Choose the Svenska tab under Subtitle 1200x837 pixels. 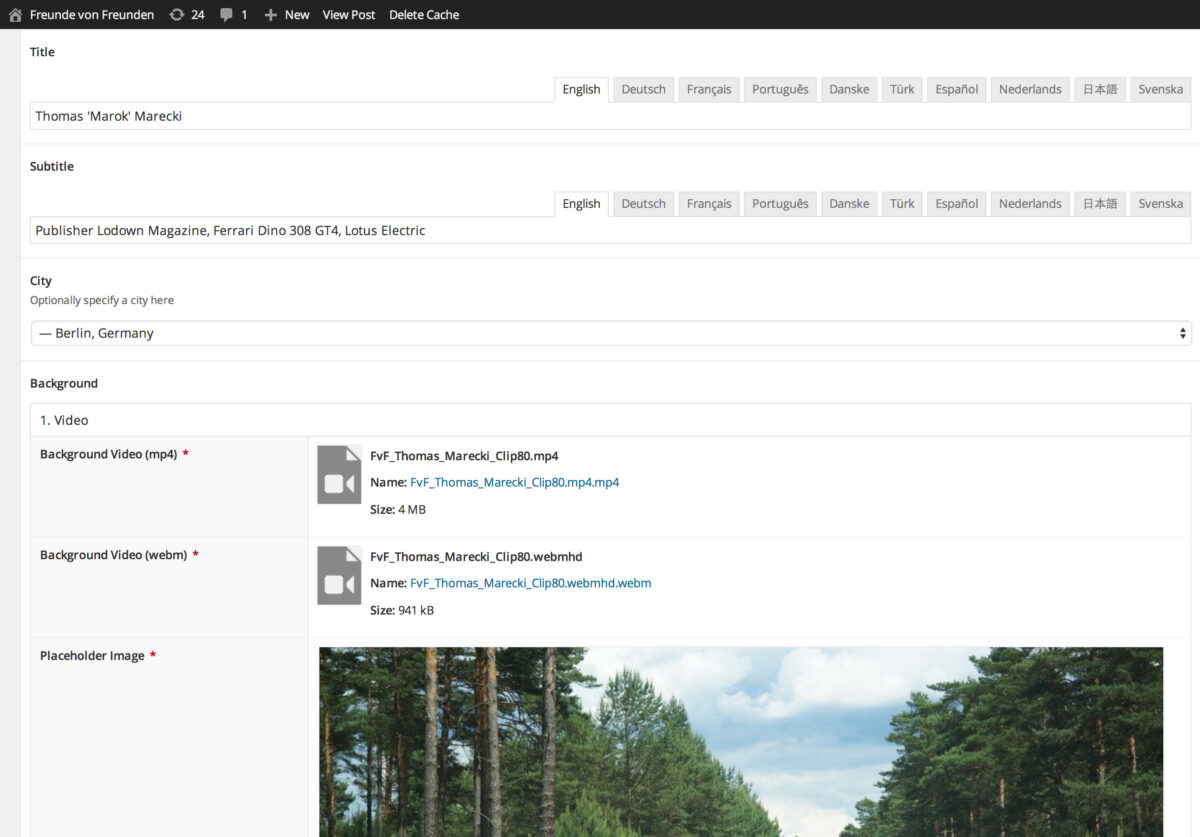[x=1160, y=203]
